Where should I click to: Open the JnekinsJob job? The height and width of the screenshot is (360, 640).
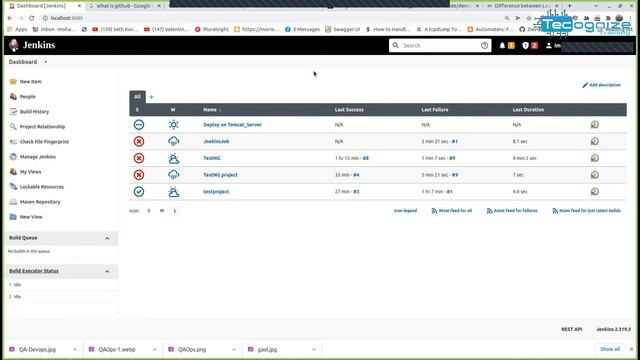tap(216, 141)
